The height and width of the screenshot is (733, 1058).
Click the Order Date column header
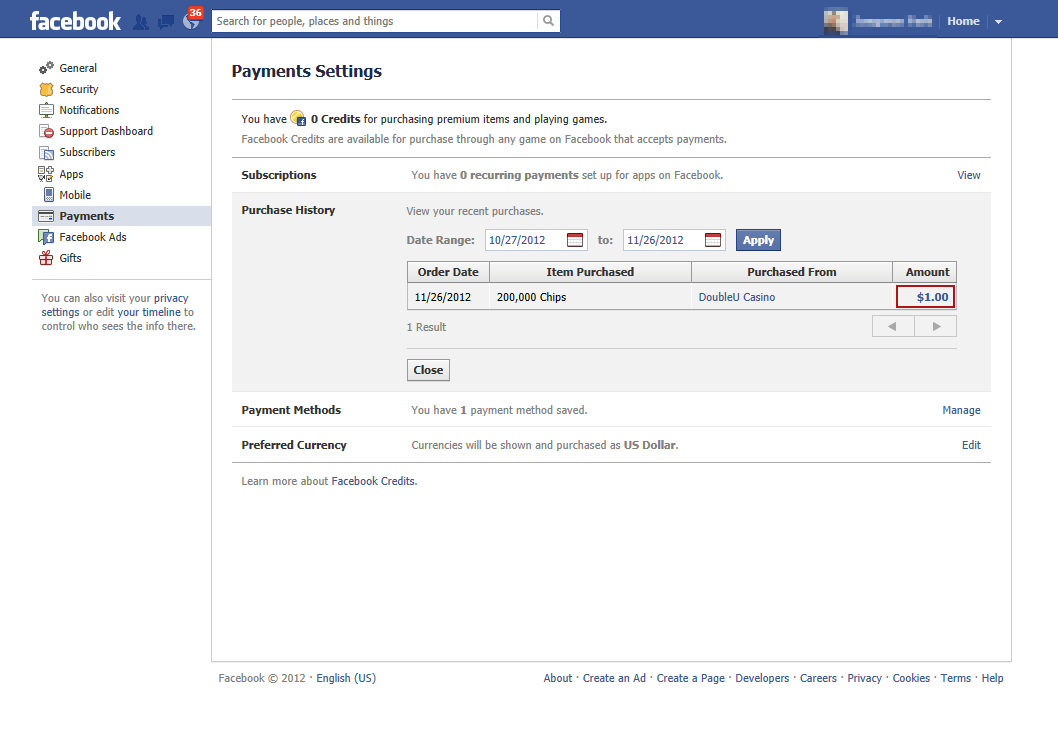tap(448, 272)
